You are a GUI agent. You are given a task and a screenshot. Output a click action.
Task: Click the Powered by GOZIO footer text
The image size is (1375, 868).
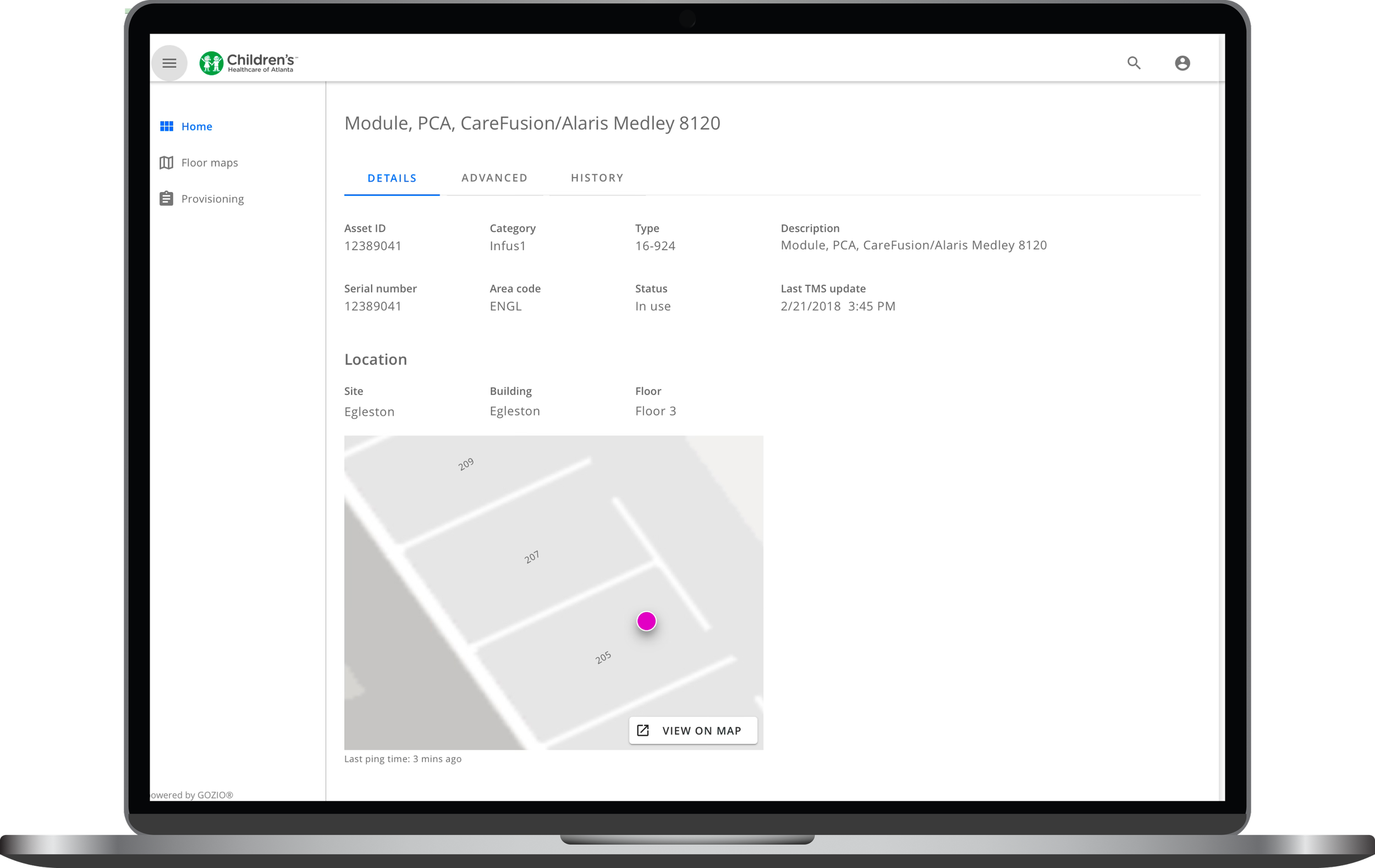click(x=192, y=795)
